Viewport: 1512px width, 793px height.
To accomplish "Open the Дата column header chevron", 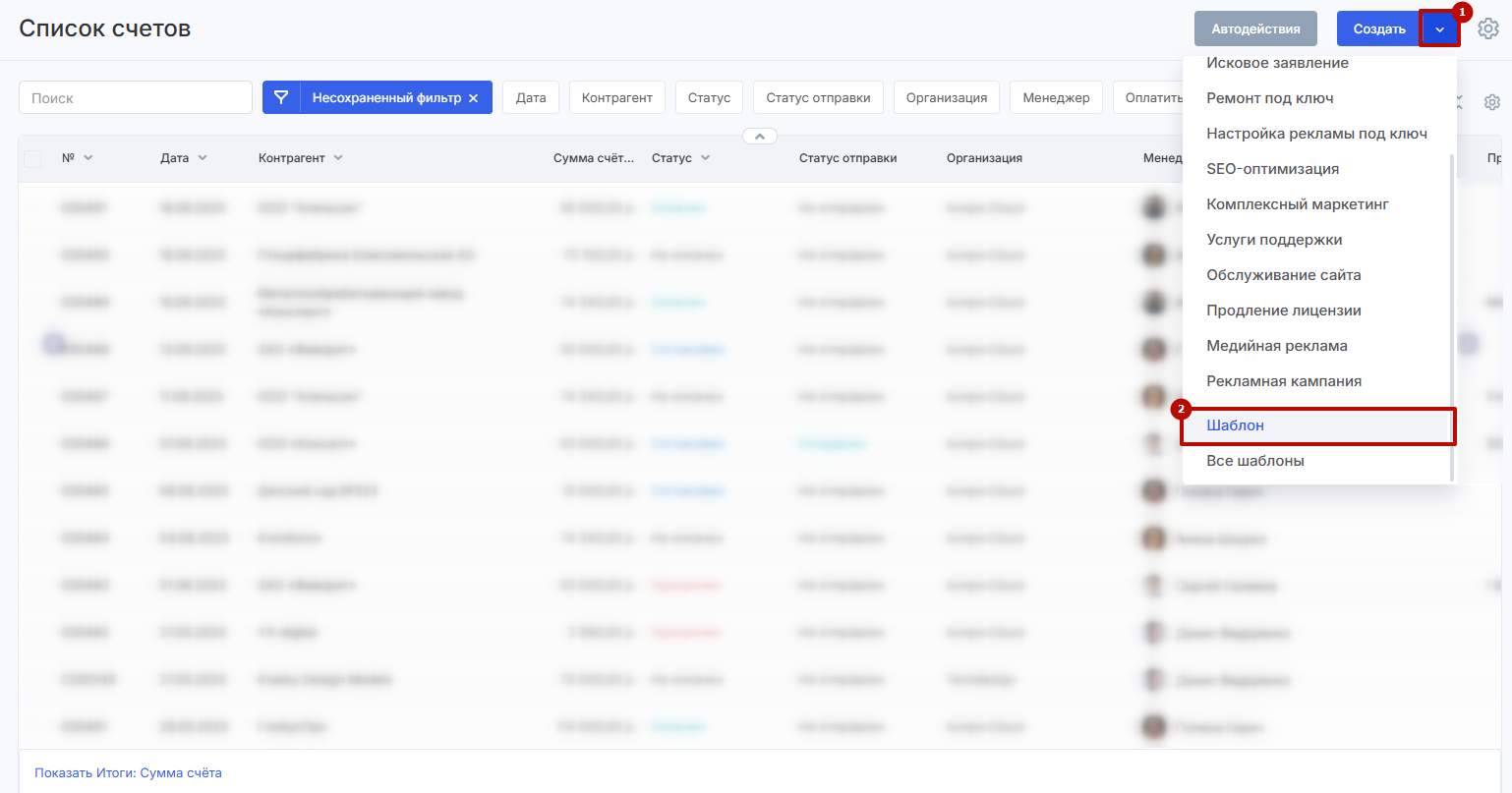I will [203, 158].
